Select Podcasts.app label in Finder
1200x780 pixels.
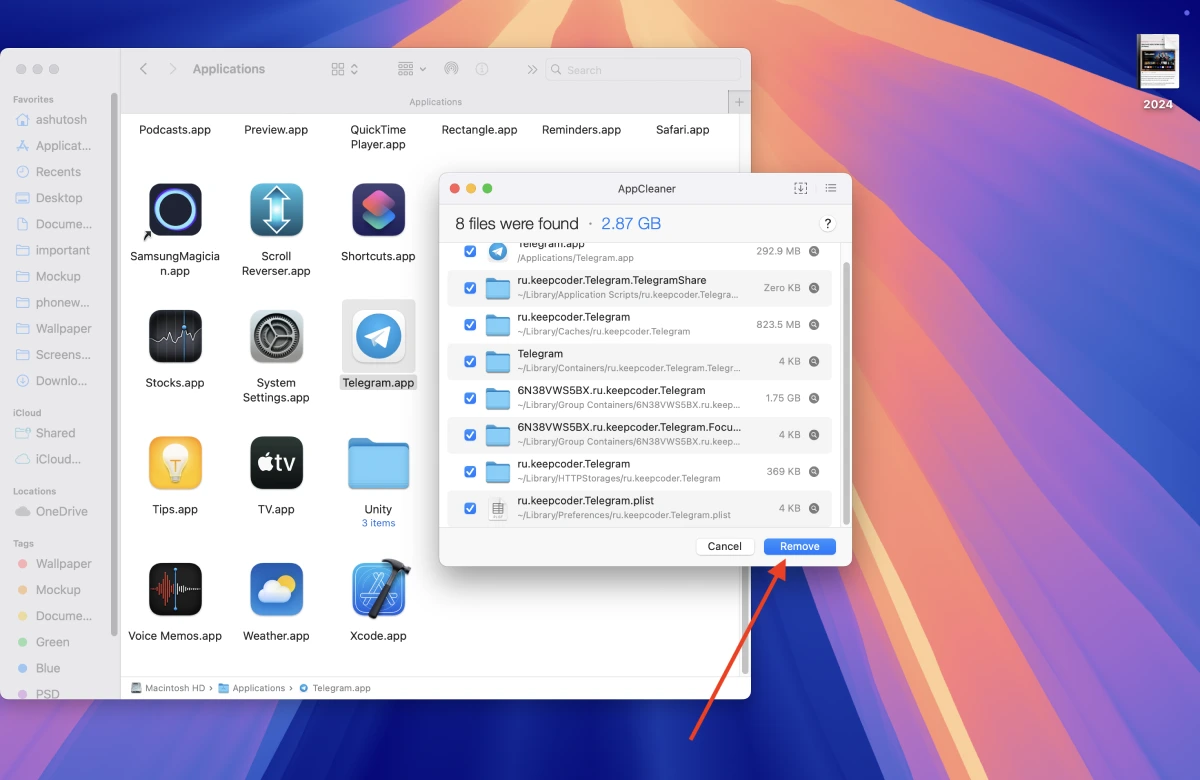[x=175, y=130]
